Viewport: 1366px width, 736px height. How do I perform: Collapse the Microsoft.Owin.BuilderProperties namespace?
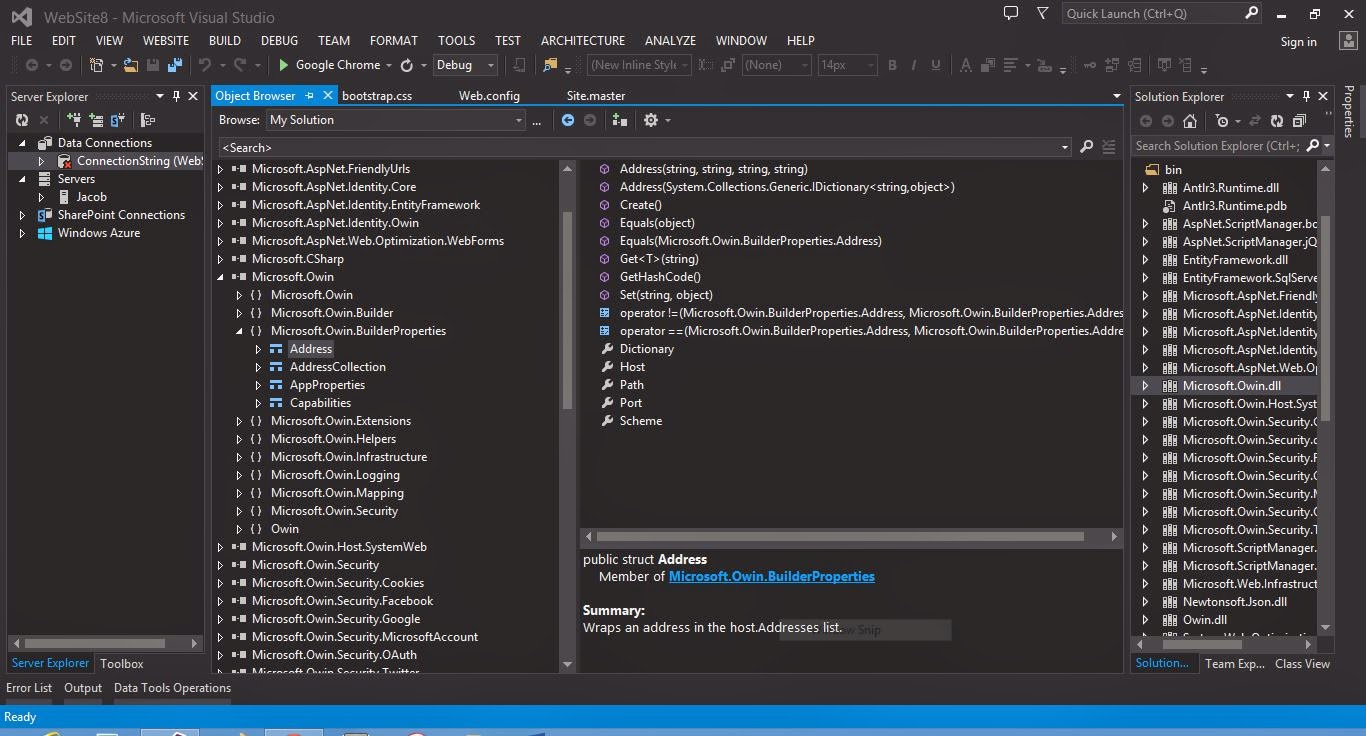click(x=238, y=330)
